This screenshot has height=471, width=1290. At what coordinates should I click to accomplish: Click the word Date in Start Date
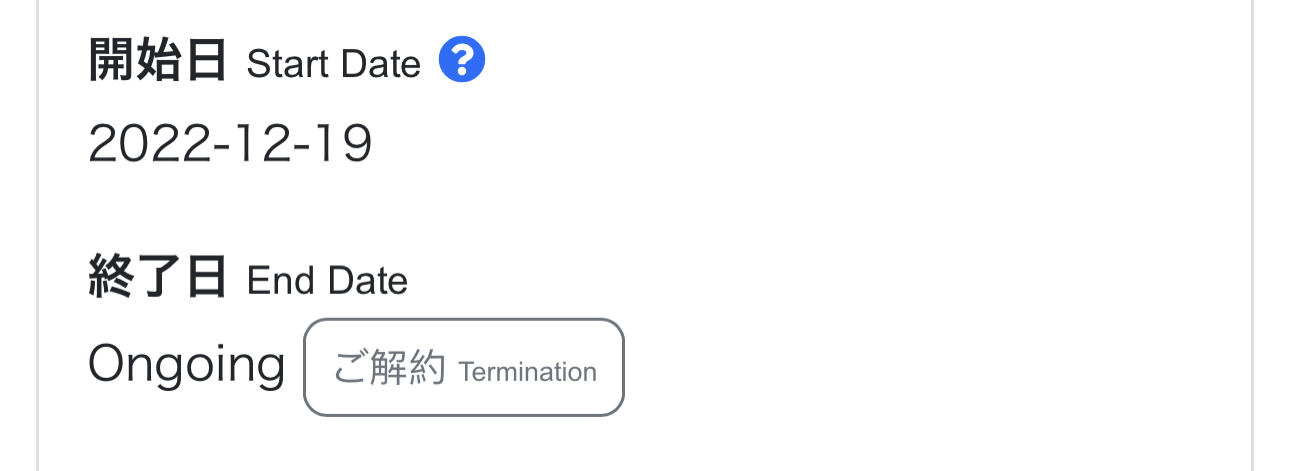point(380,64)
